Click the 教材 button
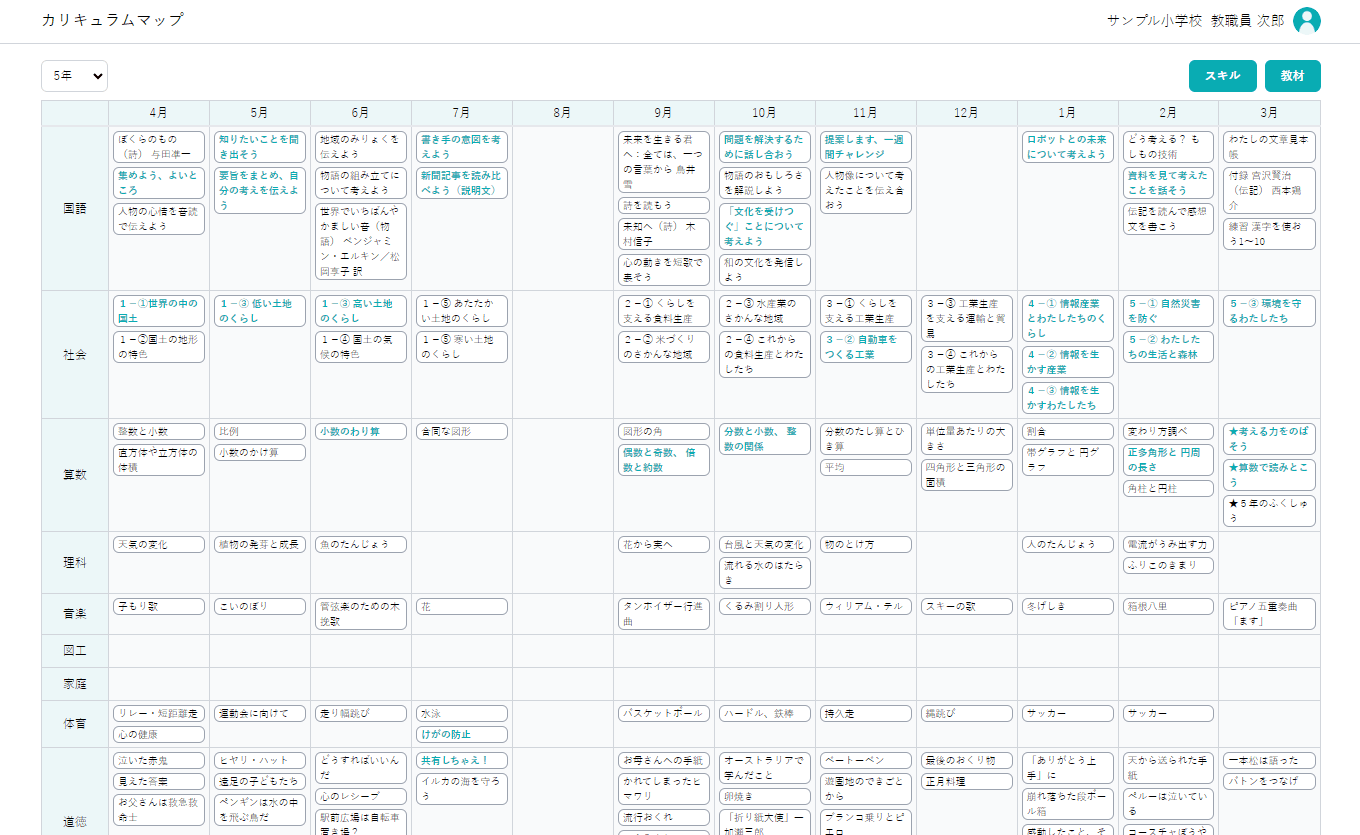This screenshot has width=1360, height=835. click(x=1292, y=76)
